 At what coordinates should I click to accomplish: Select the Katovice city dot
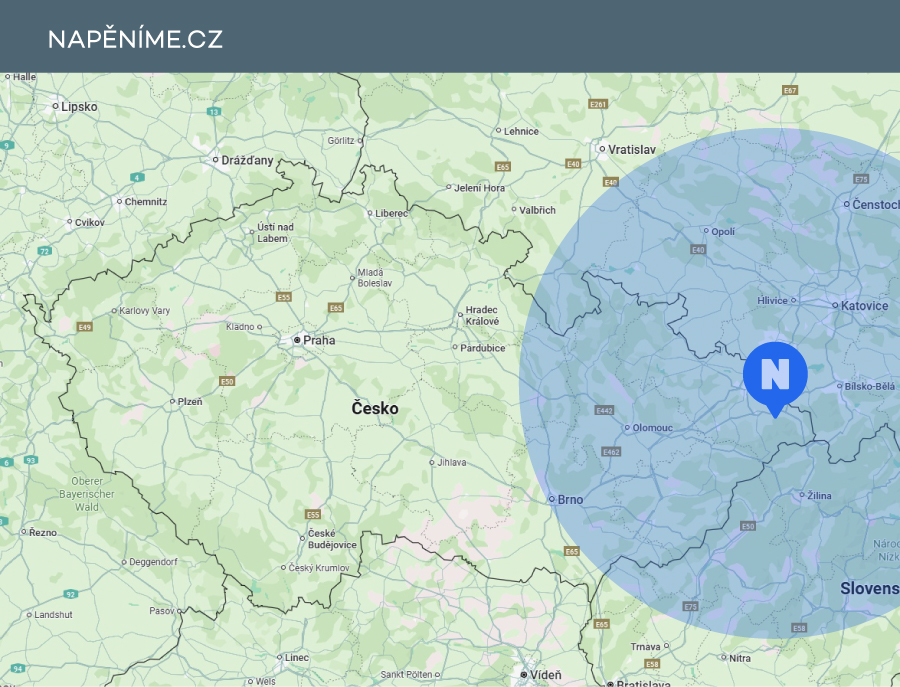pos(836,305)
